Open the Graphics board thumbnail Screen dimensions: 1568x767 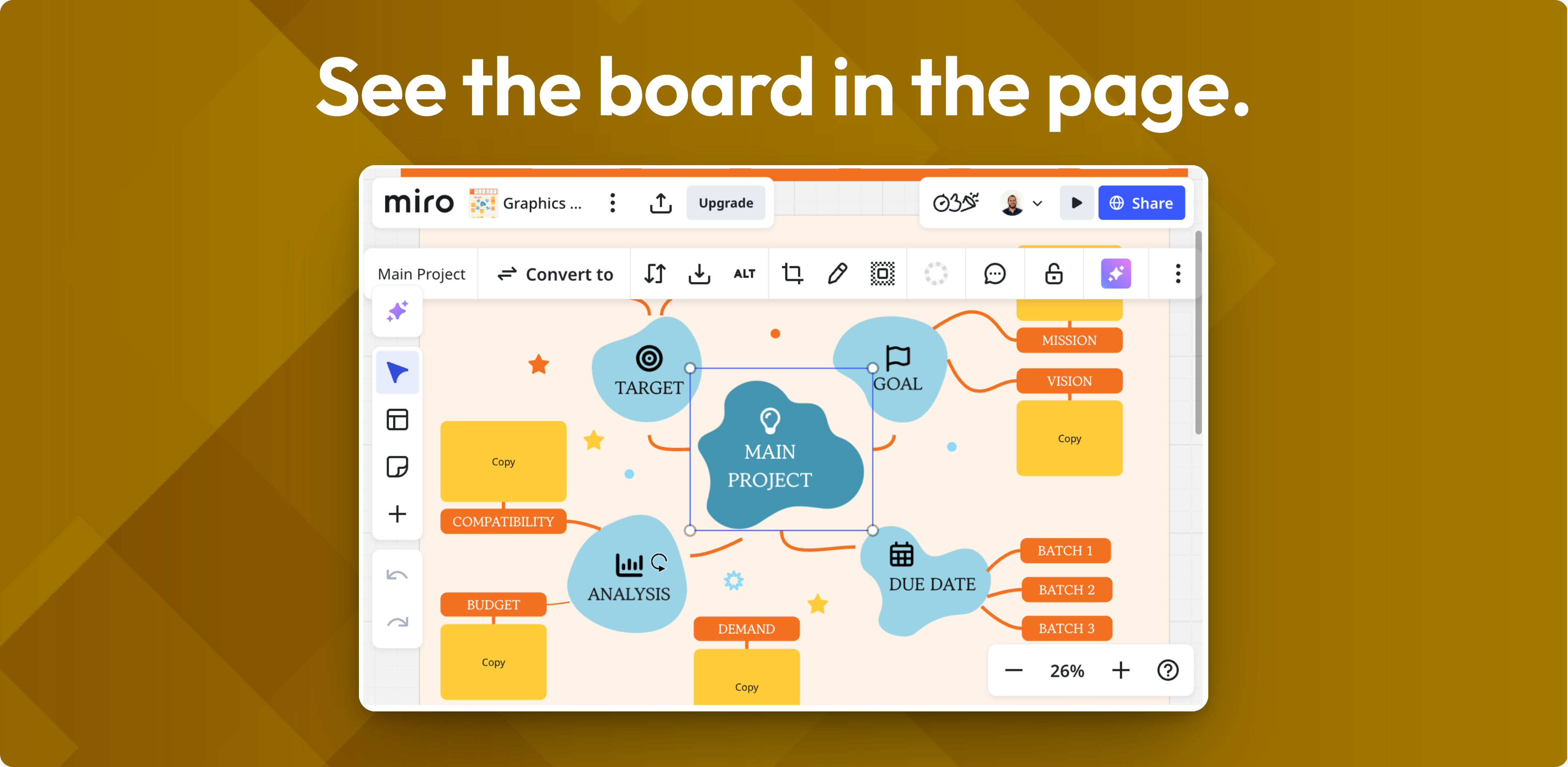(x=483, y=203)
